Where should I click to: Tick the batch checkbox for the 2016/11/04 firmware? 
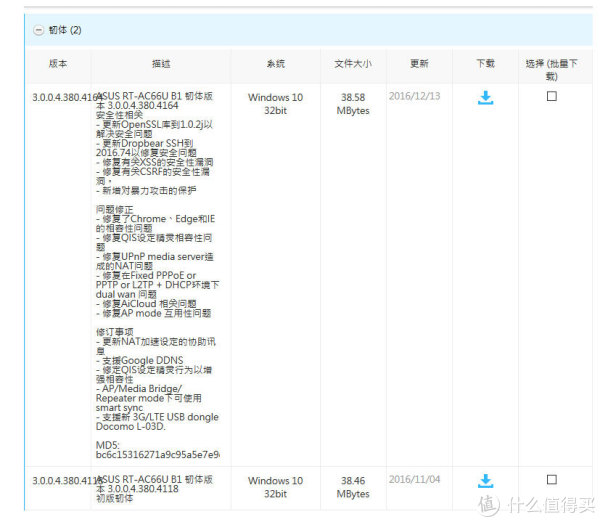click(551, 480)
